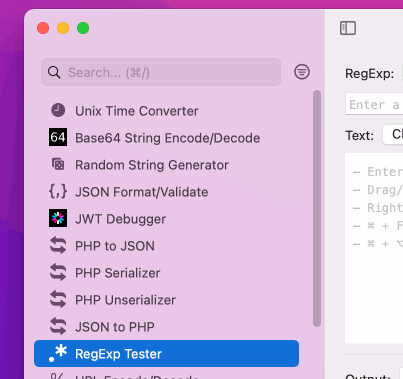Open the JWT Debugger
The width and height of the screenshot is (403, 379).
[x=166, y=219]
